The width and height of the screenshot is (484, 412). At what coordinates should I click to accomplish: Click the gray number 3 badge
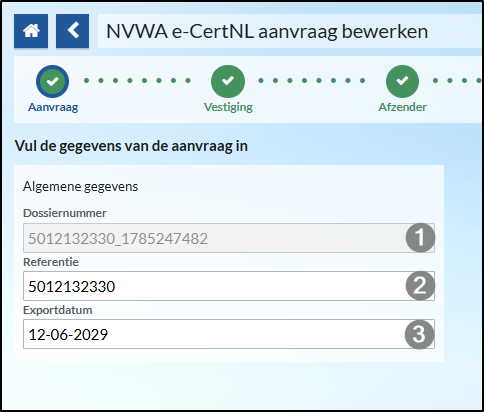pos(420,334)
